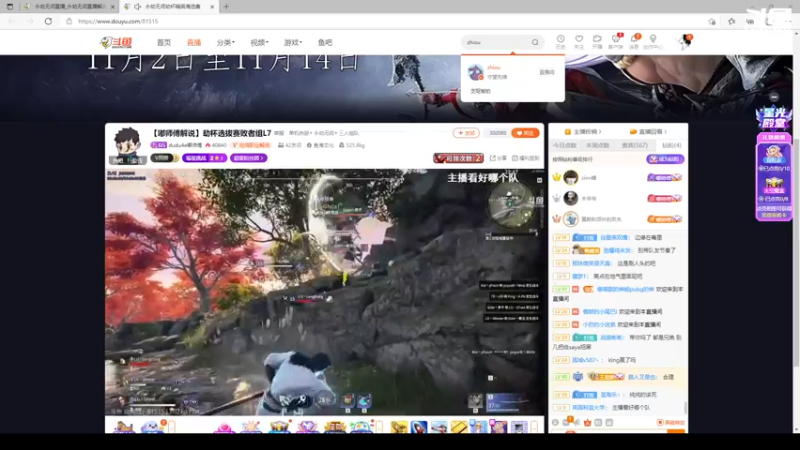Click the browser address bar URL

[x=118, y=21]
